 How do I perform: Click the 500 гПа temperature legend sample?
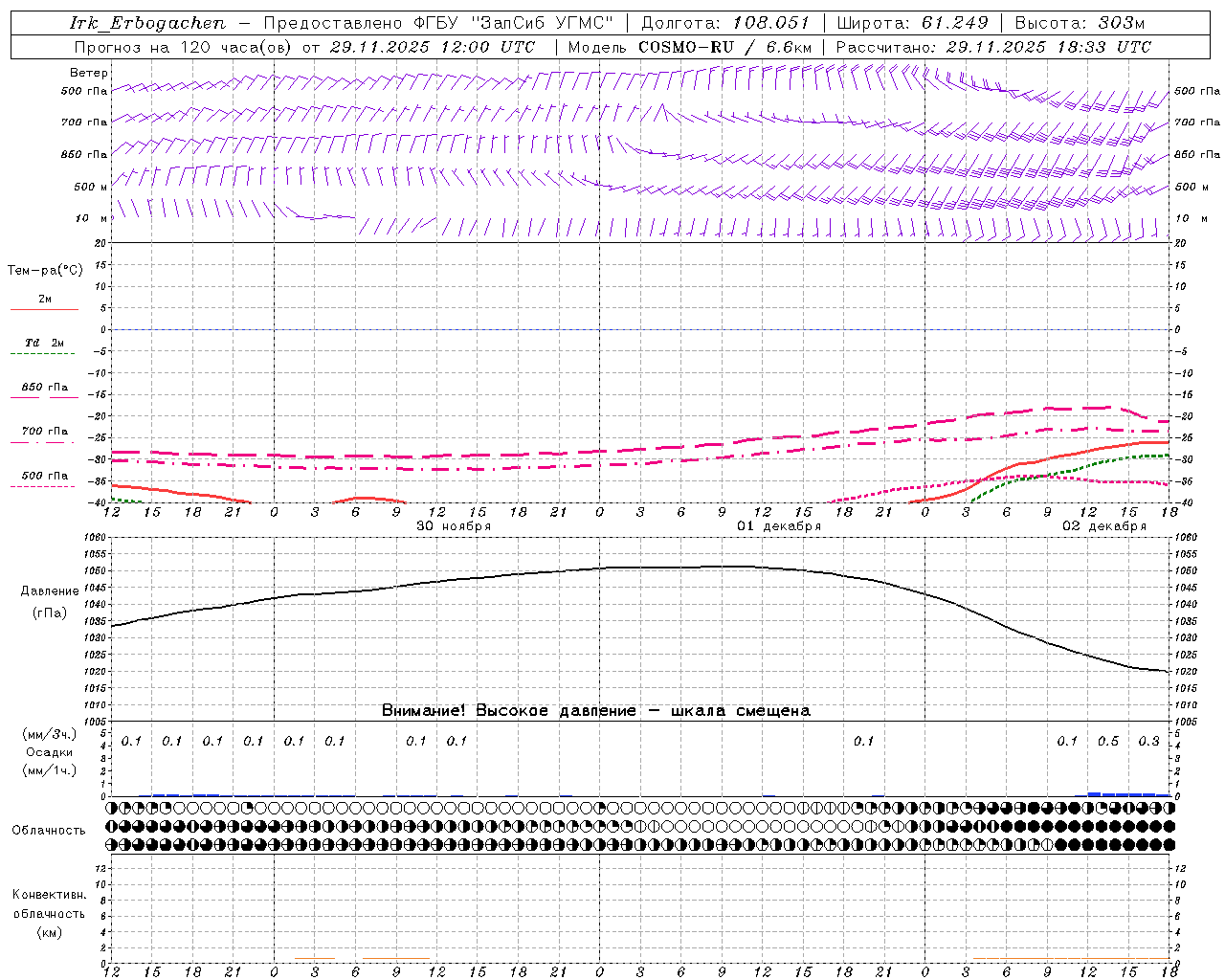pos(43,486)
